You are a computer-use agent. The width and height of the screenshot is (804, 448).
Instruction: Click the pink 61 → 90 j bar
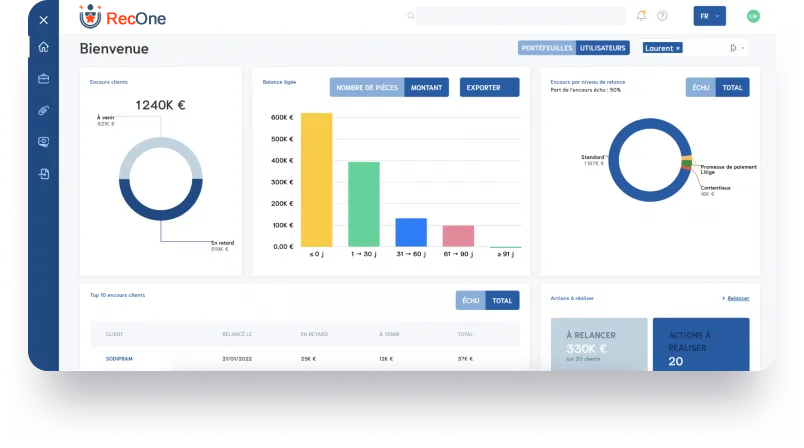click(458, 236)
